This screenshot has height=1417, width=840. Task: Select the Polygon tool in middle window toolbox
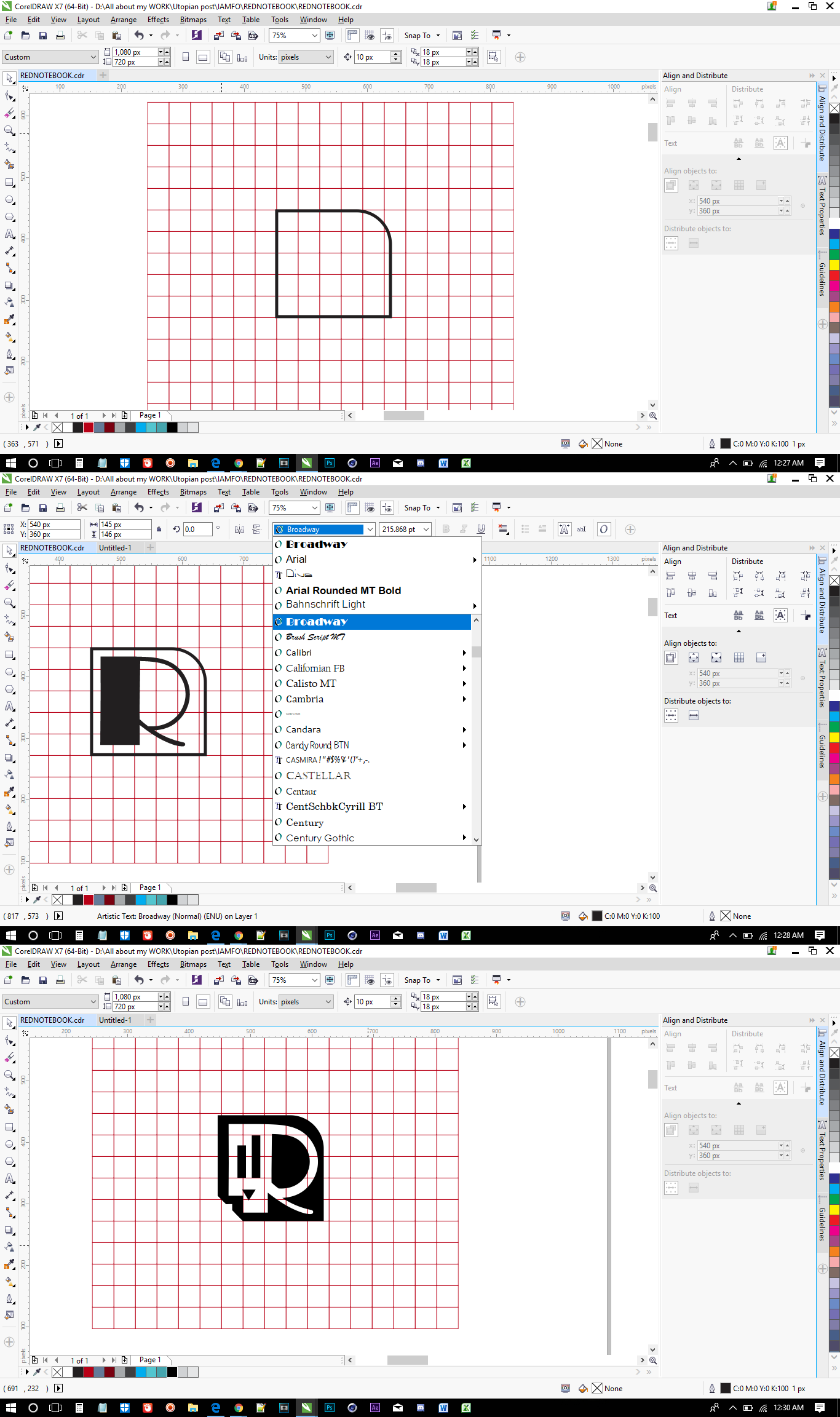[10, 689]
